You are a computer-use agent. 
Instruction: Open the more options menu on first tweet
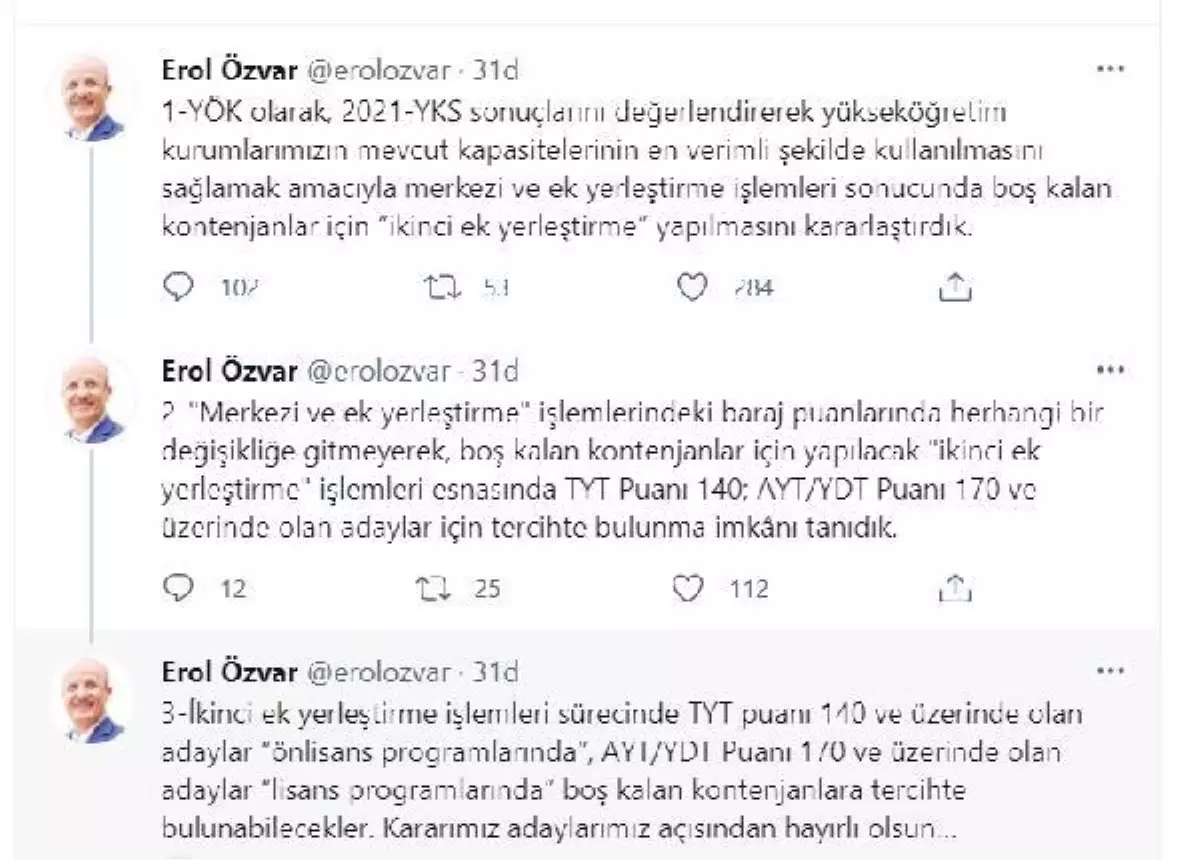click(1111, 69)
